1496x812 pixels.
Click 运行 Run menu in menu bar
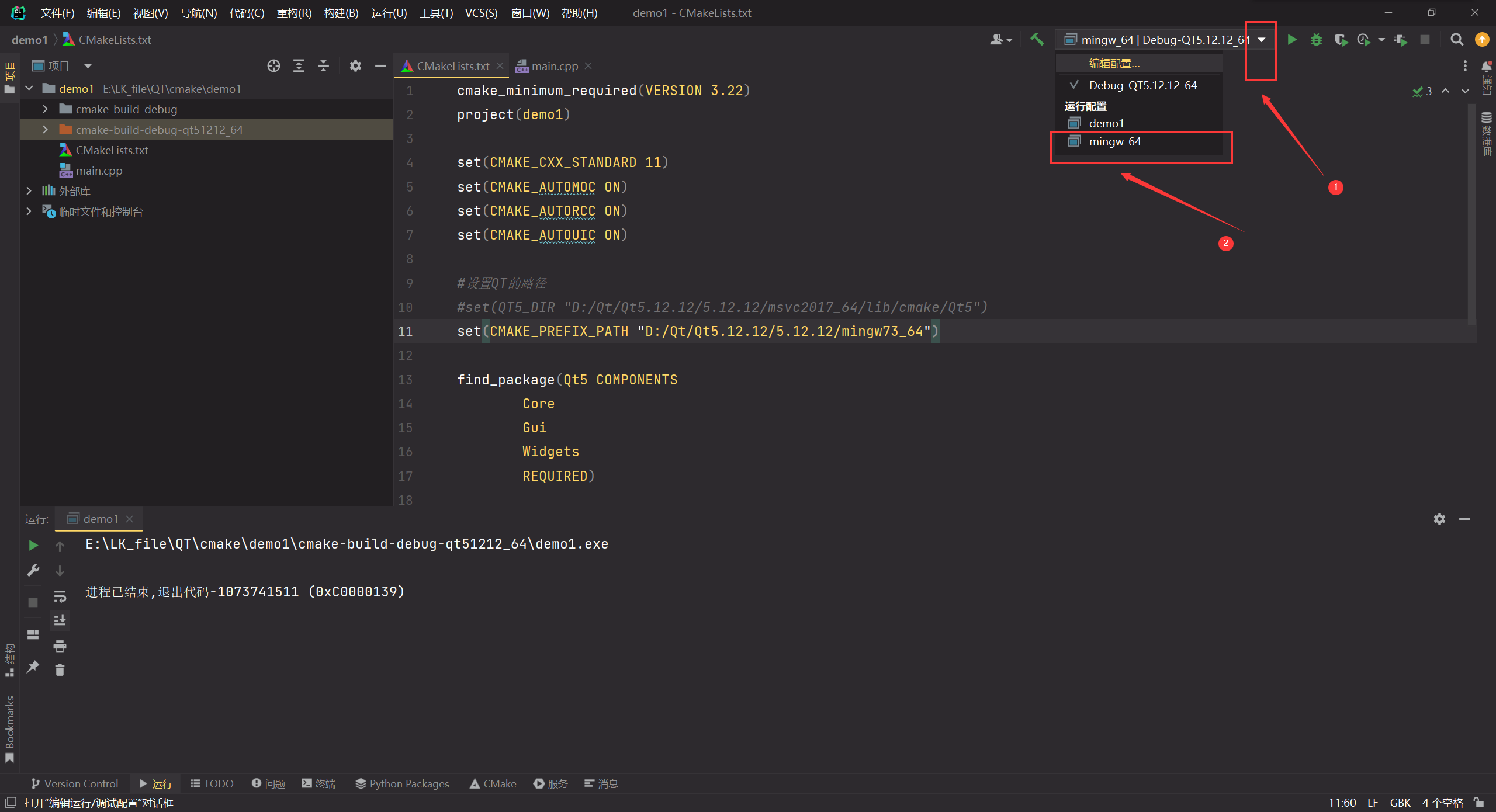click(x=390, y=11)
